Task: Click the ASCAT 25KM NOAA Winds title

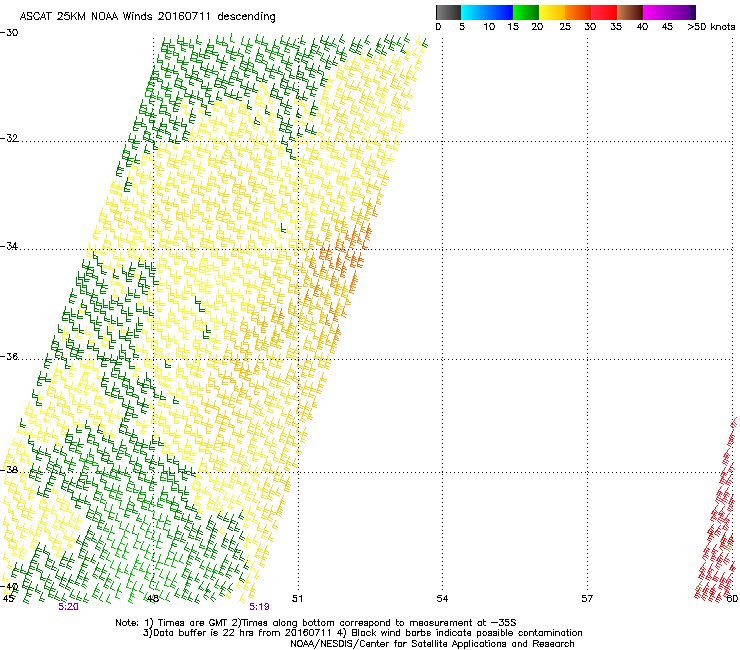Action: 147,16
